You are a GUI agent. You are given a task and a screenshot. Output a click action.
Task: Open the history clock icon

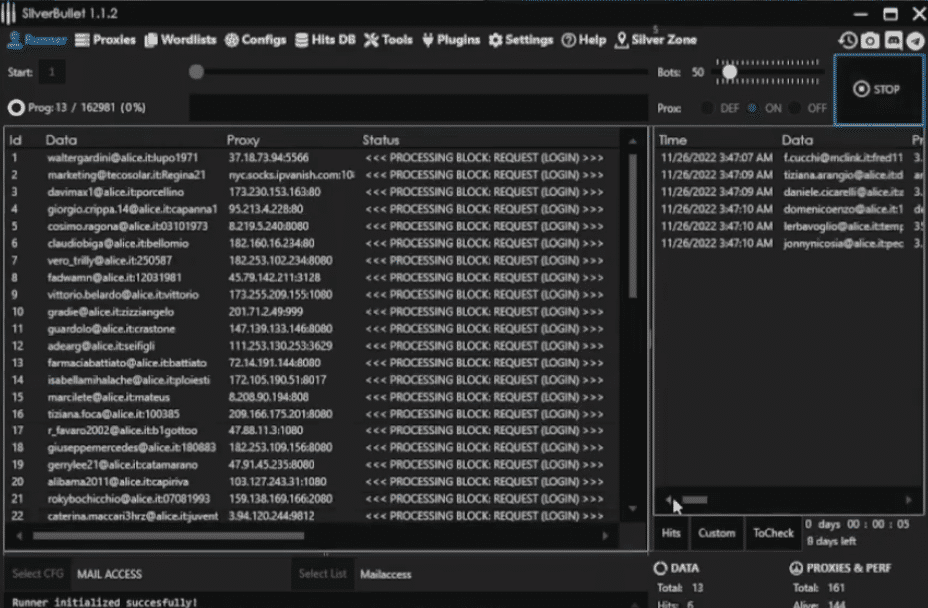tap(848, 40)
